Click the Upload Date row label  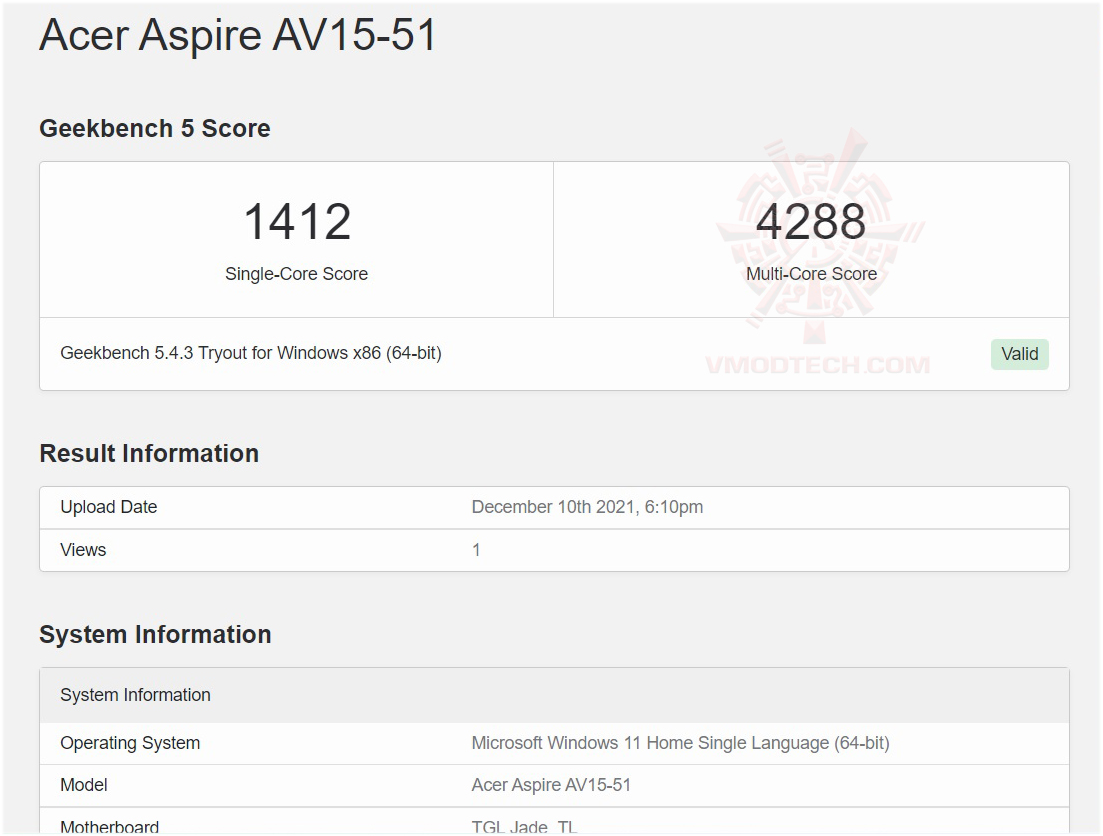[x=109, y=507]
